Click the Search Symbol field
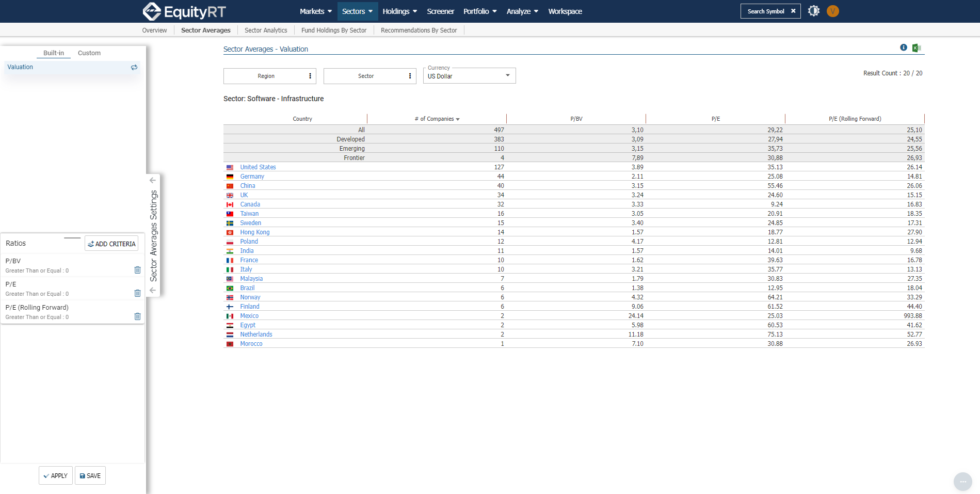980x494 pixels. pyautogui.click(x=770, y=11)
